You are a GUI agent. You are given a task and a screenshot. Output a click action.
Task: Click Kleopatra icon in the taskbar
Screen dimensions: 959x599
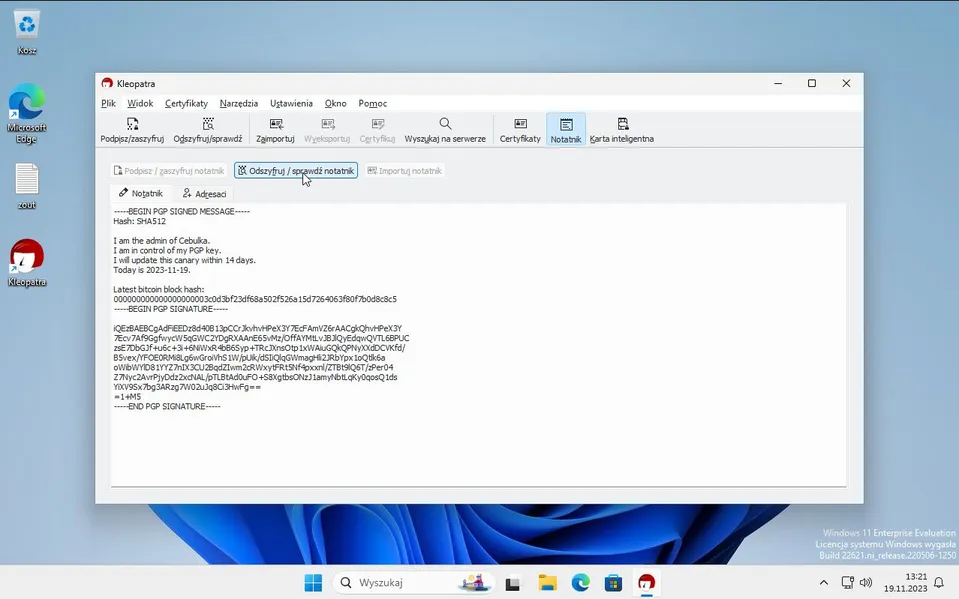coord(646,582)
